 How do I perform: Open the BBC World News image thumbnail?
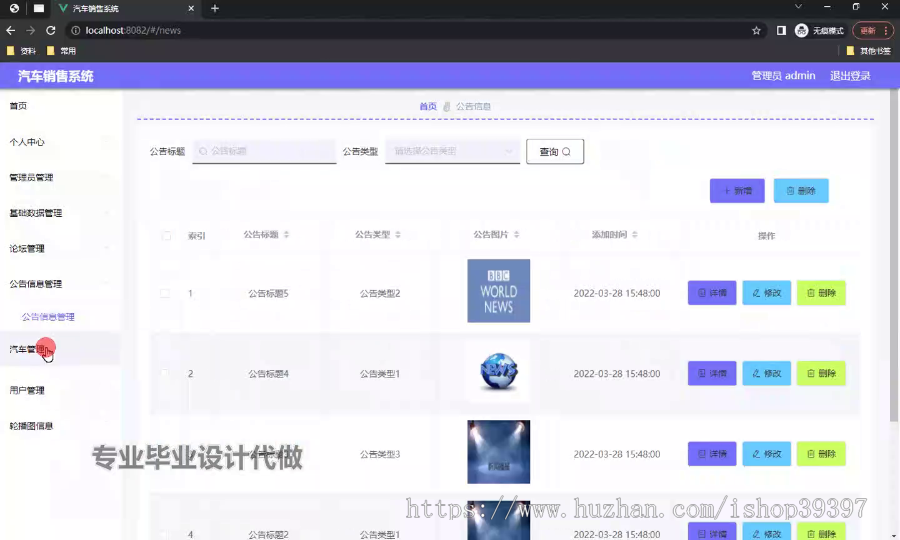click(x=498, y=291)
